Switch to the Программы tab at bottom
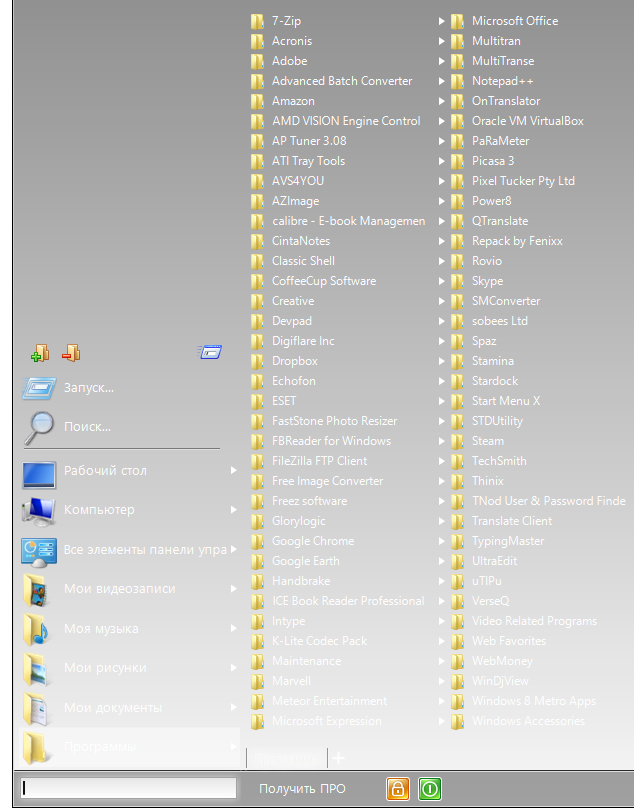 pos(286,758)
